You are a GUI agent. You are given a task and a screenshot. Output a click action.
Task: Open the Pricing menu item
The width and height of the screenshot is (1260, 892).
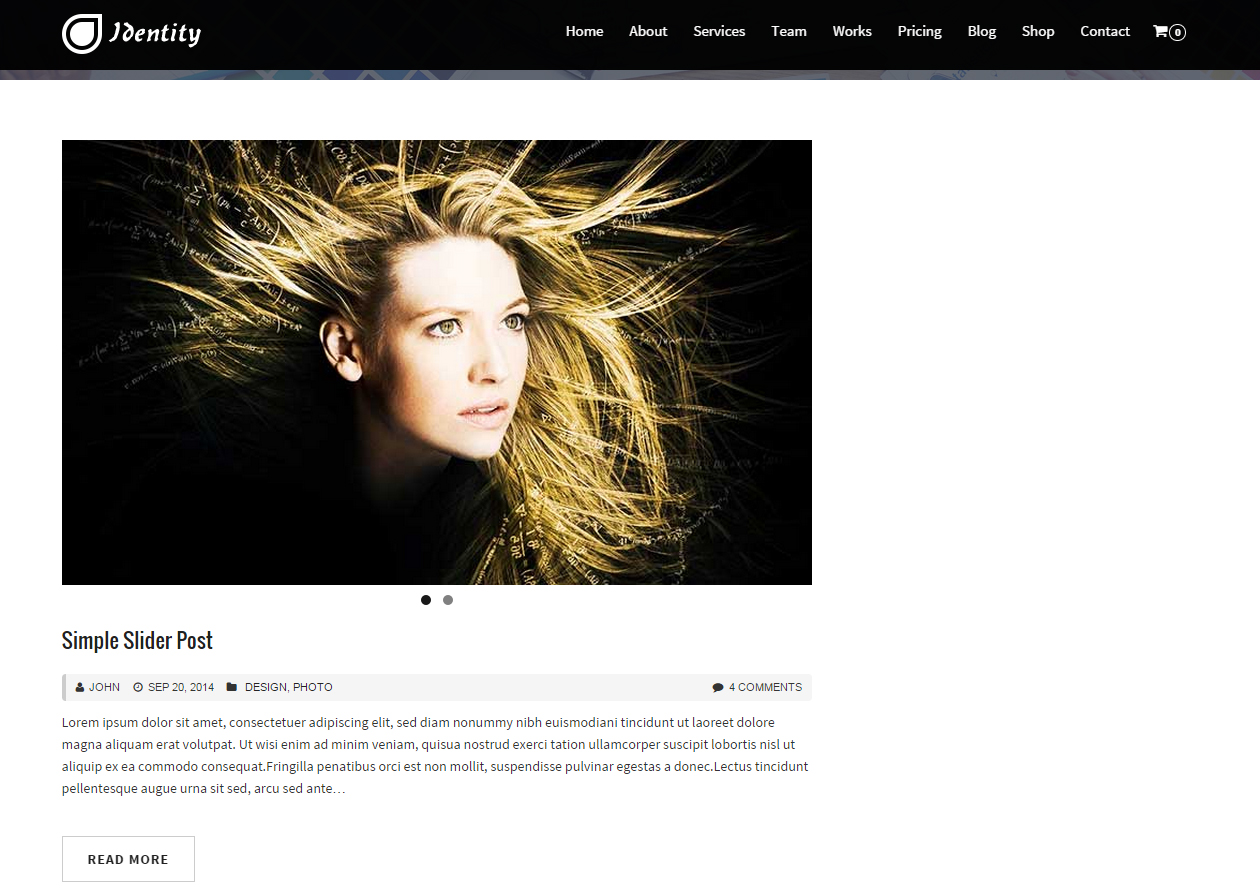(x=919, y=31)
